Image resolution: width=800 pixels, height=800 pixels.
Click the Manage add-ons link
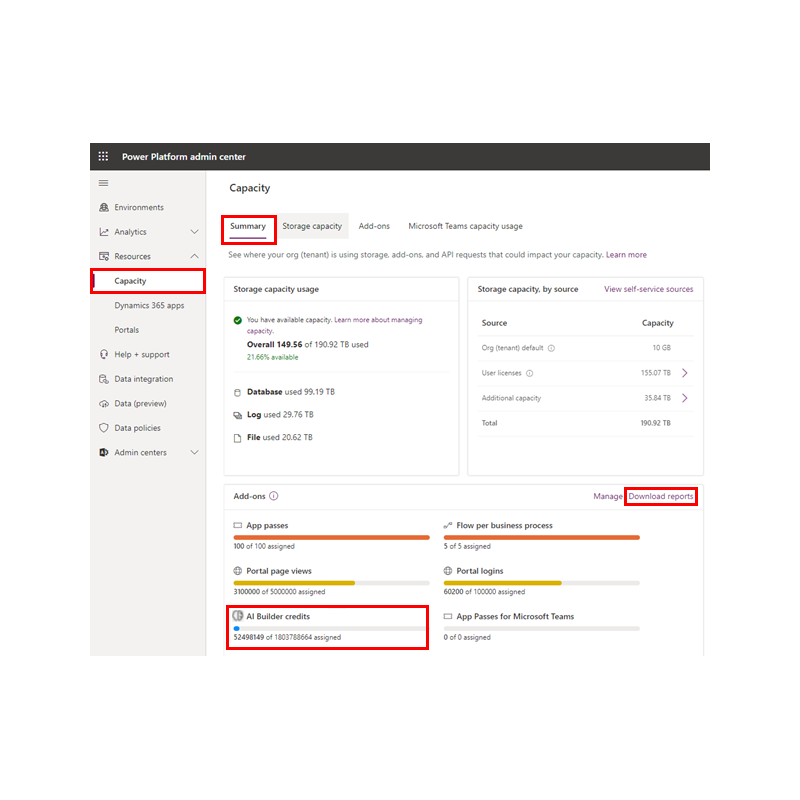coord(608,496)
